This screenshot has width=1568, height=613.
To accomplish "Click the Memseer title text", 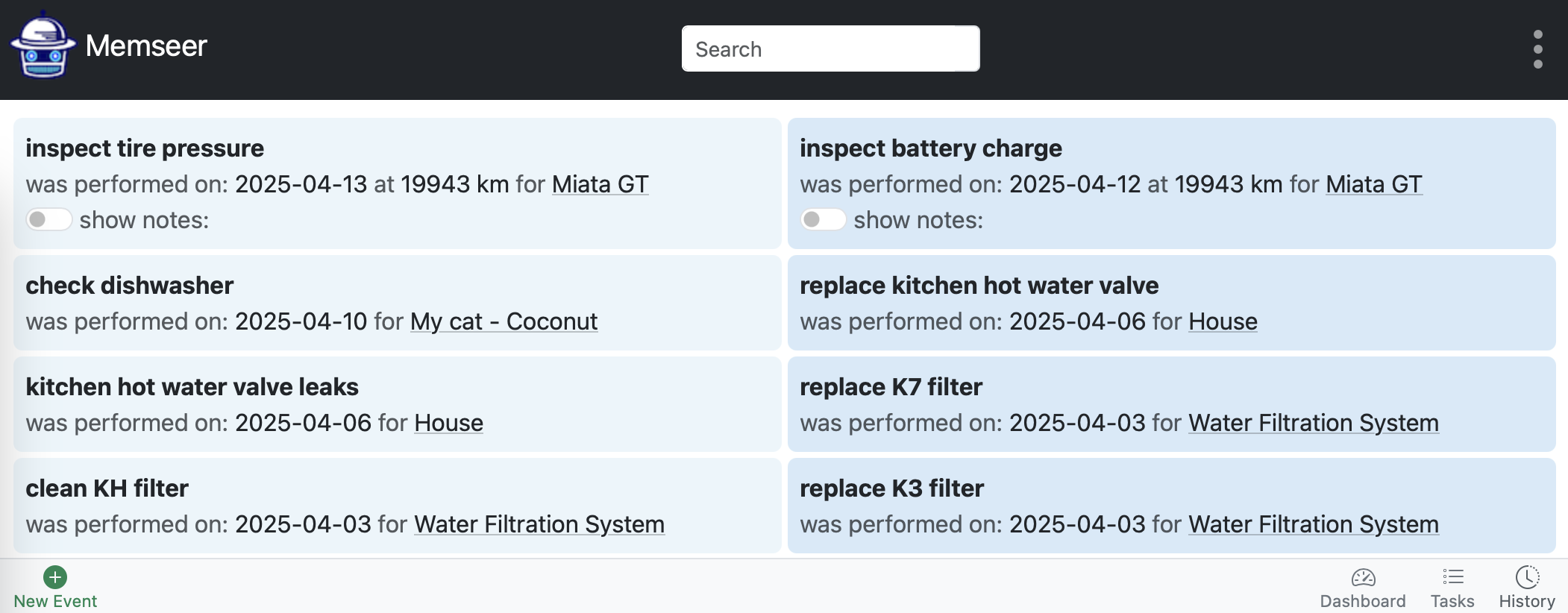I will pyautogui.click(x=146, y=45).
